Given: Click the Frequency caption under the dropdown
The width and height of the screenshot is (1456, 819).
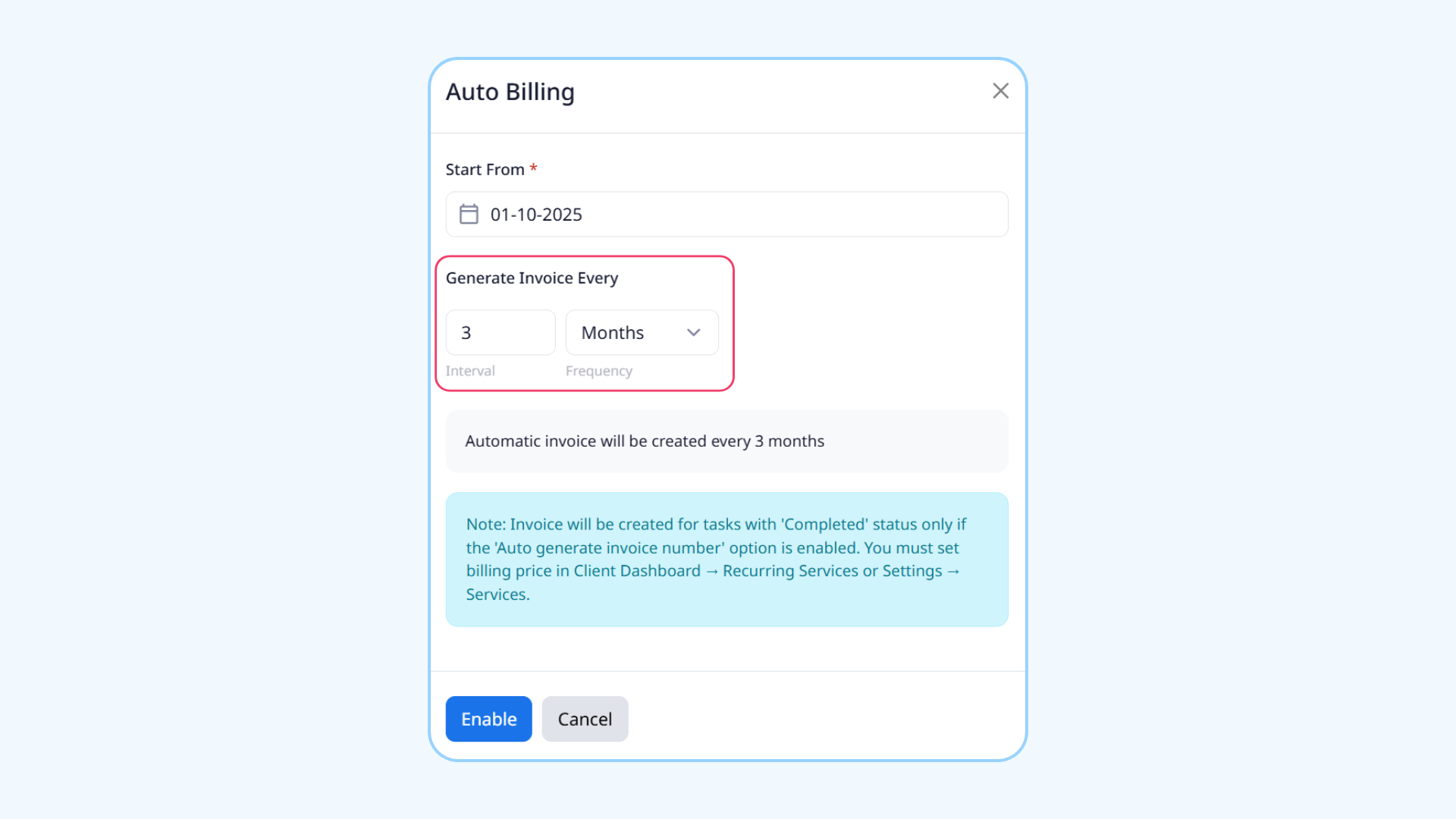Looking at the screenshot, I should tap(598, 371).
